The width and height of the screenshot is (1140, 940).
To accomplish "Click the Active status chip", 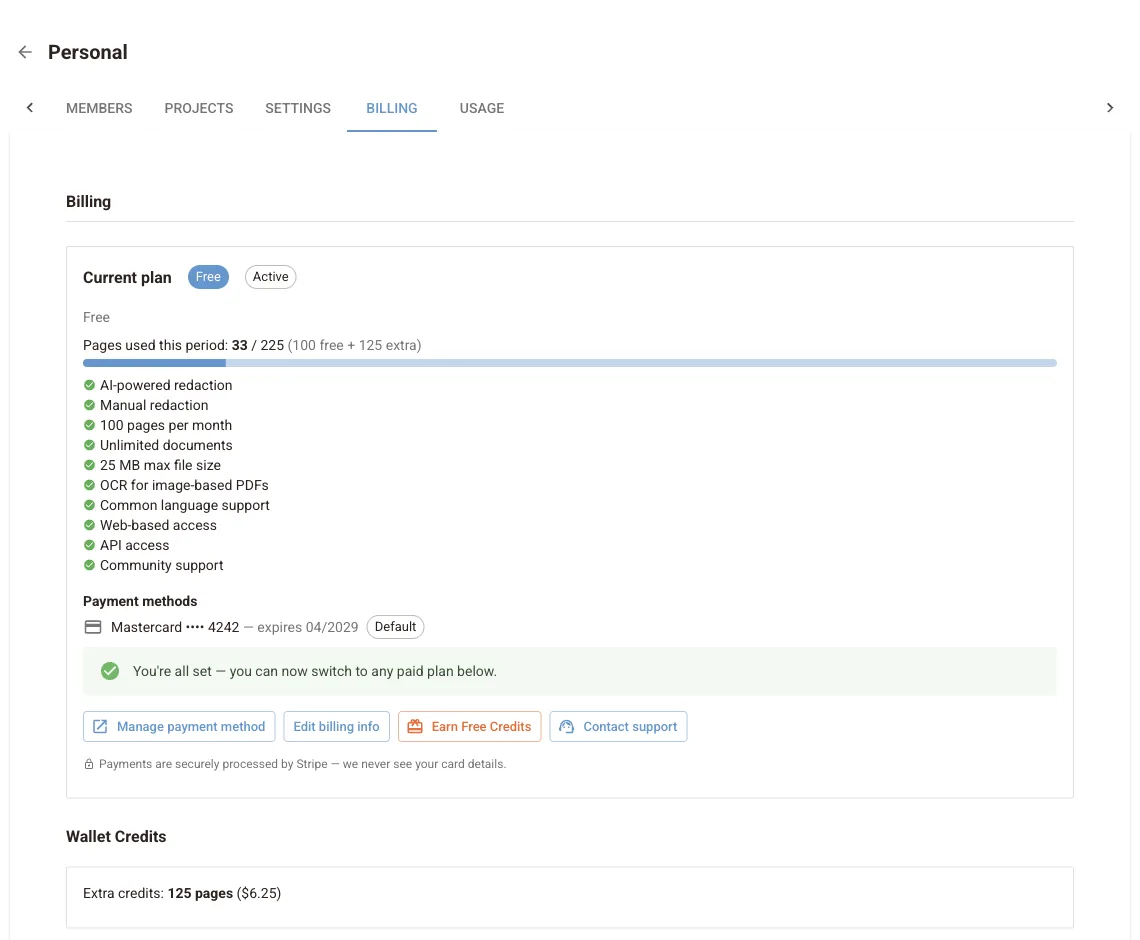I will pyautogui.click(x=270, y=277).
